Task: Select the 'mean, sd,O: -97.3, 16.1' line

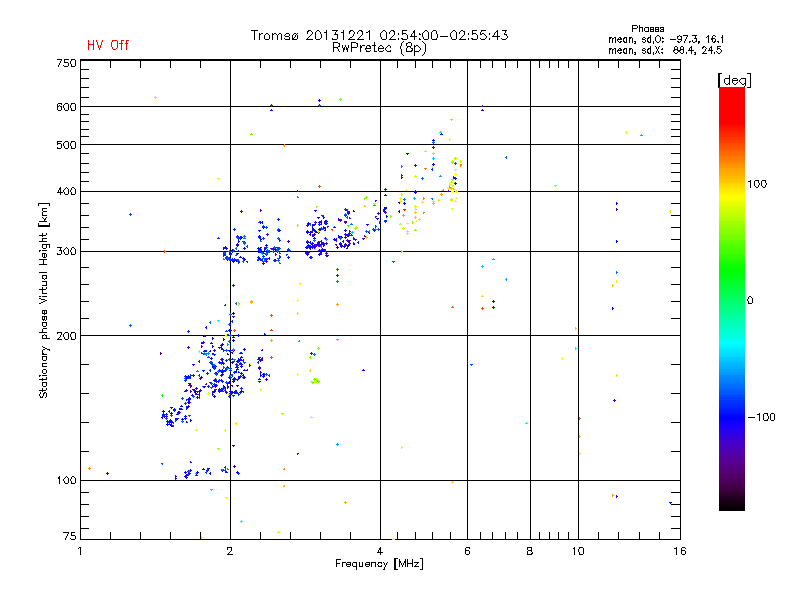Action: click(666, 39)
